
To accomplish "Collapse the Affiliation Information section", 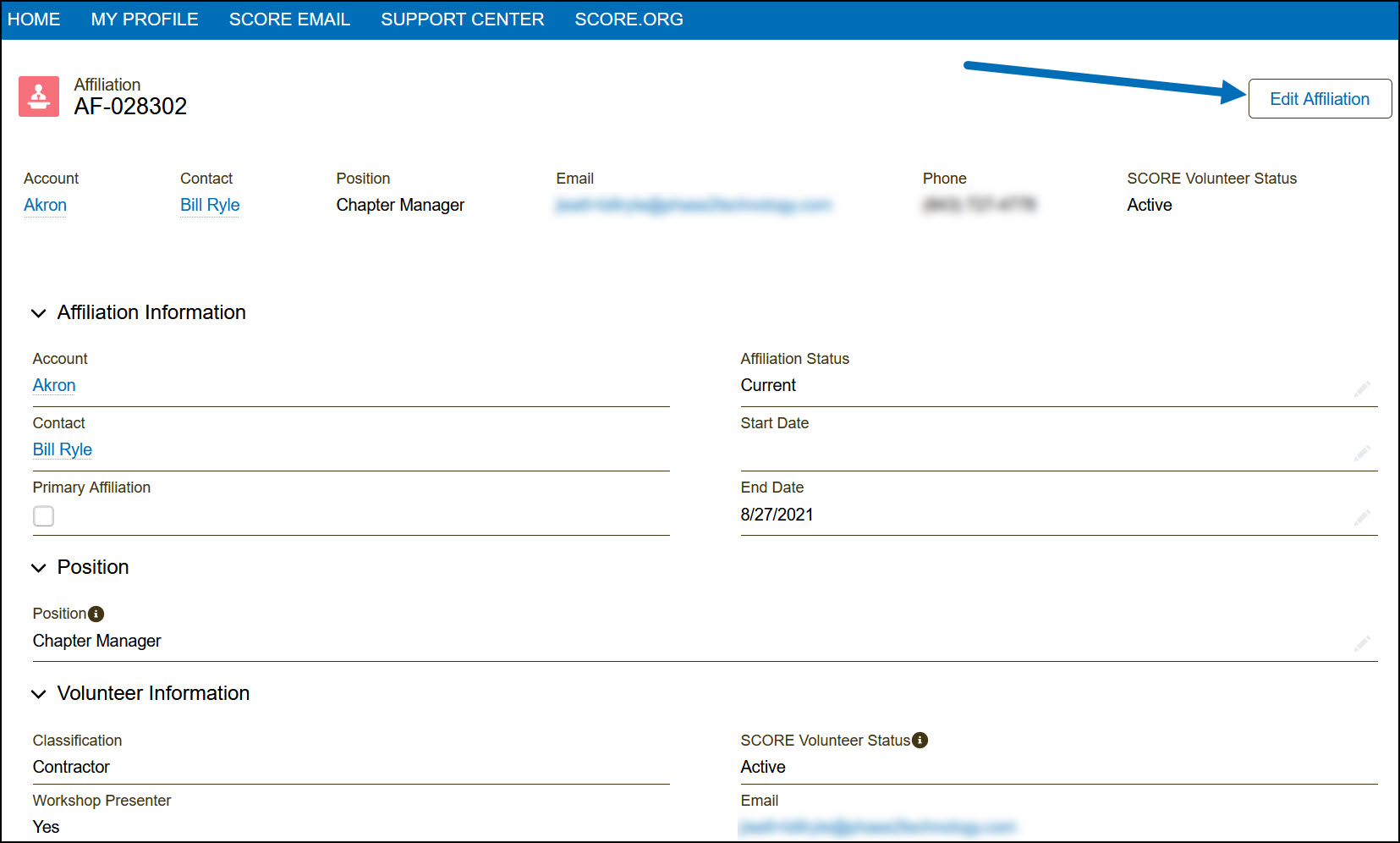I will pos(39,313).
